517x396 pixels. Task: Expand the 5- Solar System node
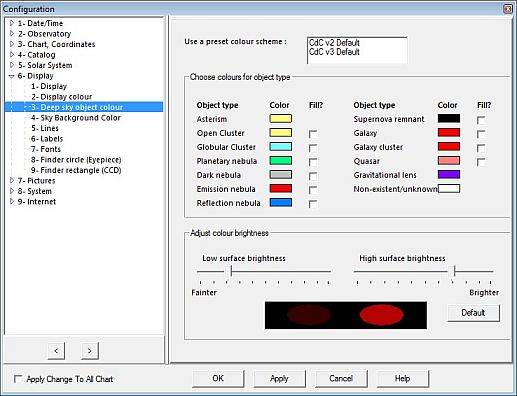coord(12,65)
